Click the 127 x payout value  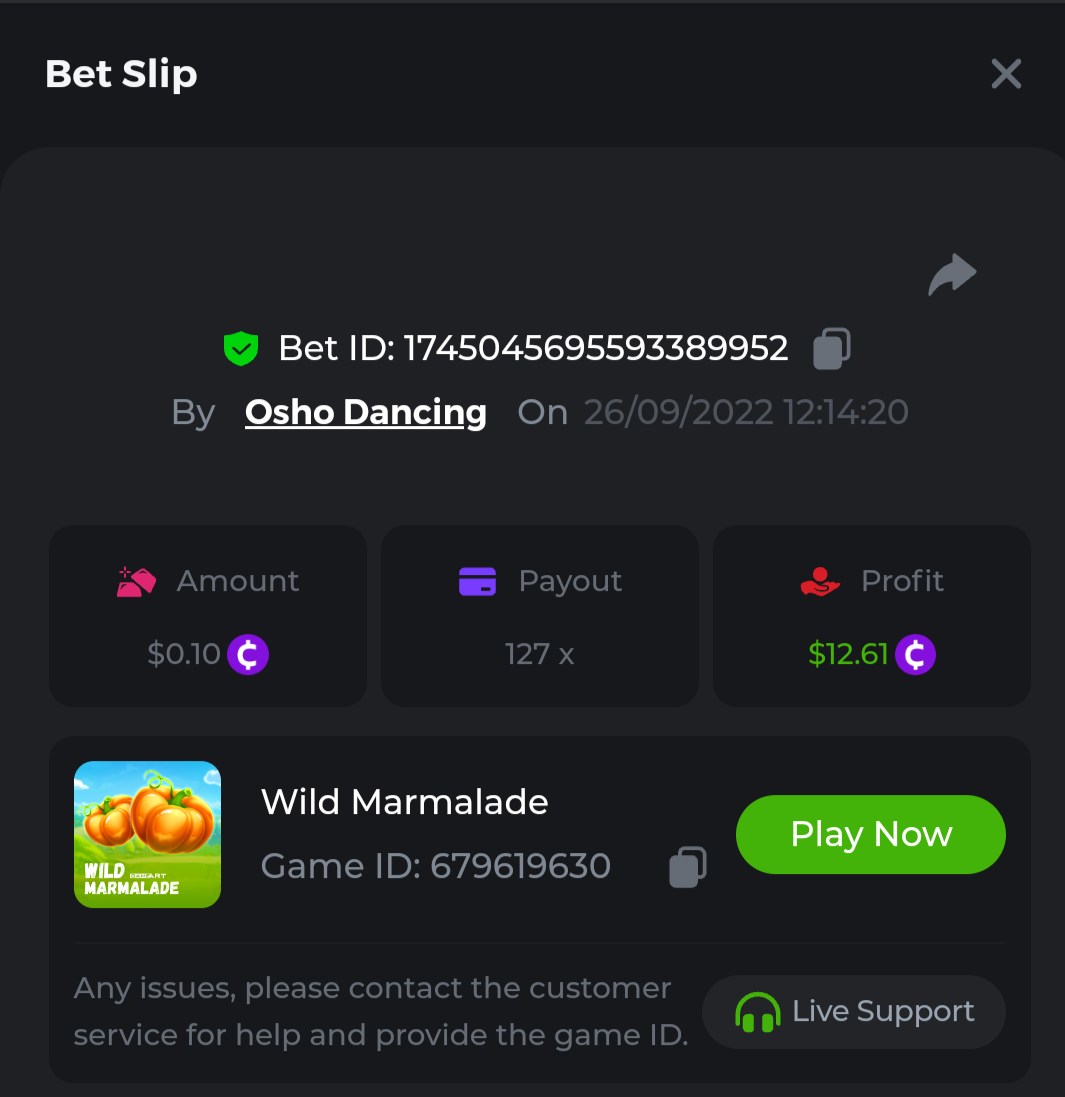click(540, 655)
